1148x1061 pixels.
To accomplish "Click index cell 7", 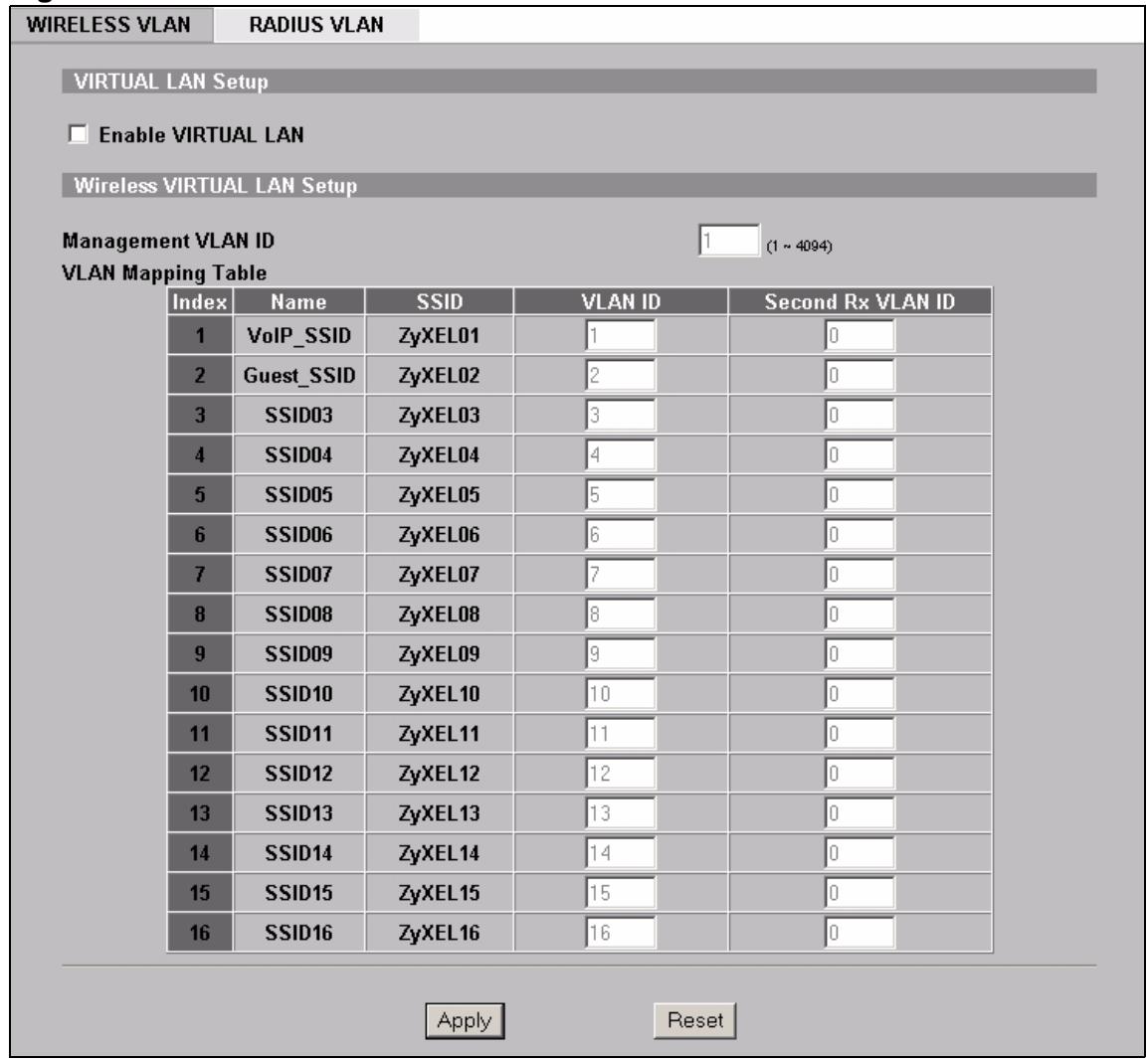I will click(x=200, y=575).
